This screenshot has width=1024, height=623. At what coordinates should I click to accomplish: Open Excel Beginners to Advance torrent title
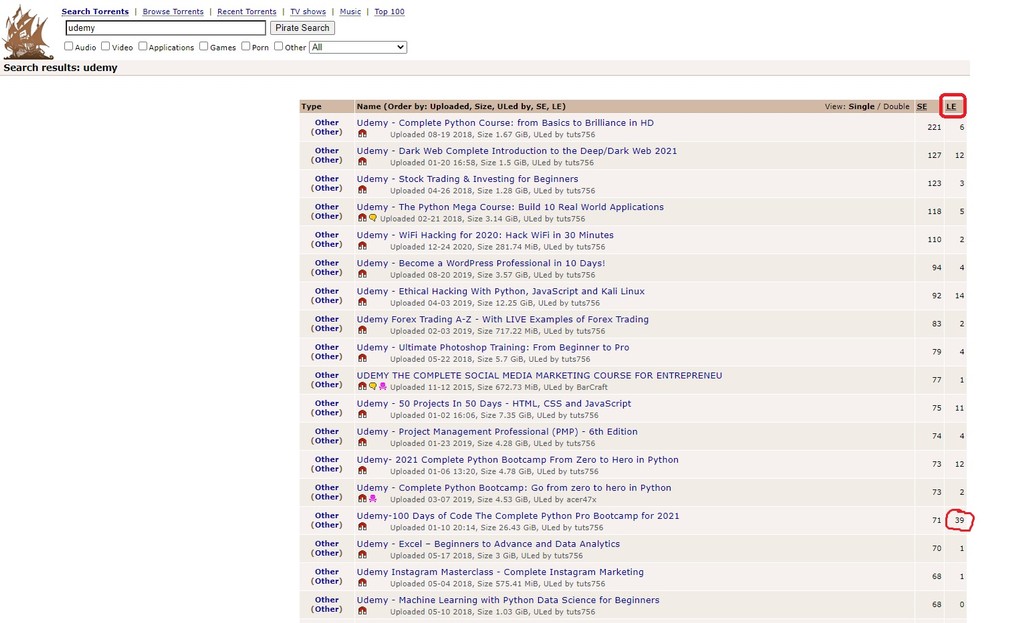click(x=488, y=544)
